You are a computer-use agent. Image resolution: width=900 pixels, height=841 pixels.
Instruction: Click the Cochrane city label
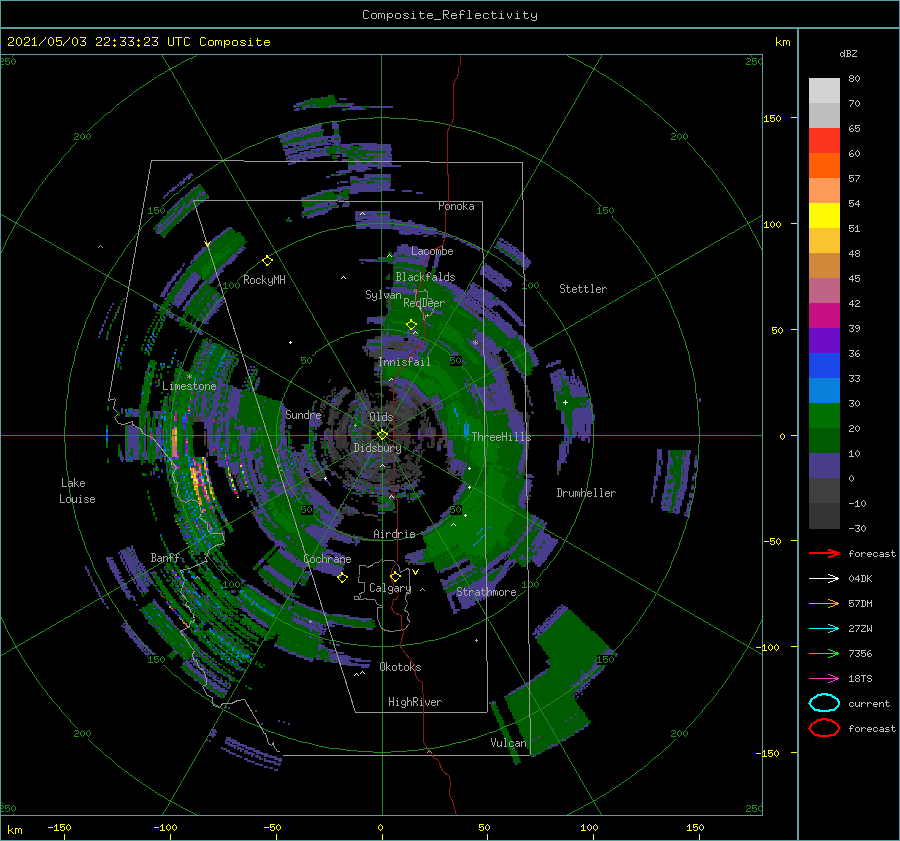(x=327, y=559)
